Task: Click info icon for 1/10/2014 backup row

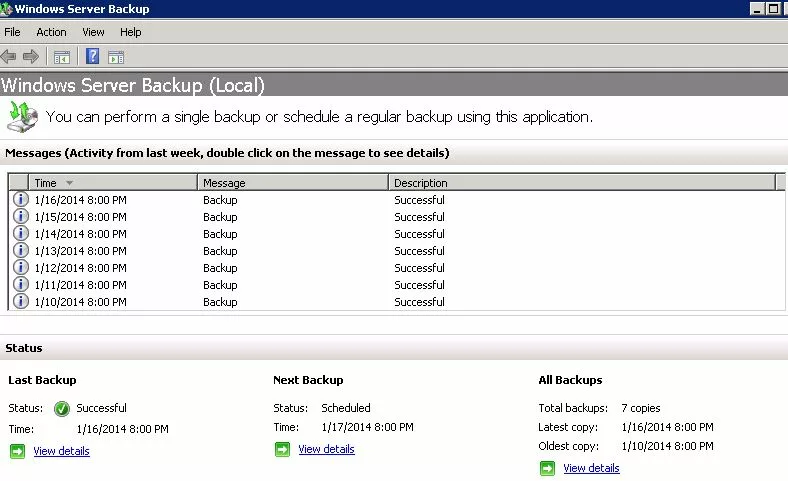Action: coord(21,301)
